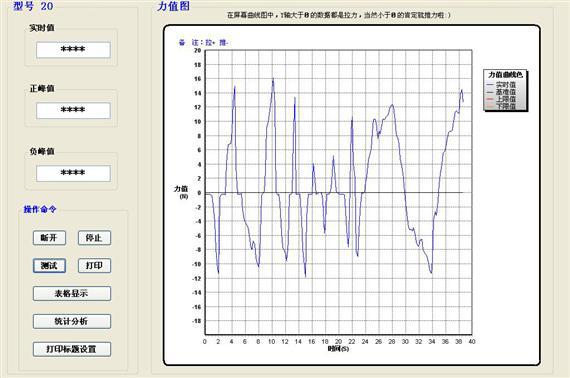The width and height of the screenshot is (570, 378).
Task: Click the 断开 disconnect button
Action: [x=49, y=238]
